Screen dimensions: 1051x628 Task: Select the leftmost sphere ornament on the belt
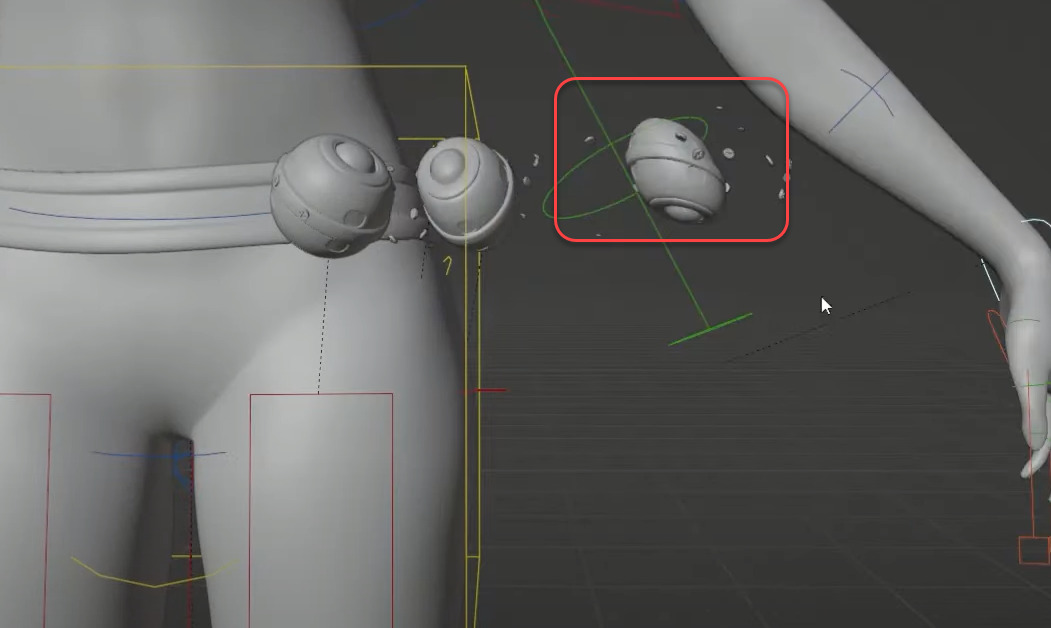(x=330, y=195)
